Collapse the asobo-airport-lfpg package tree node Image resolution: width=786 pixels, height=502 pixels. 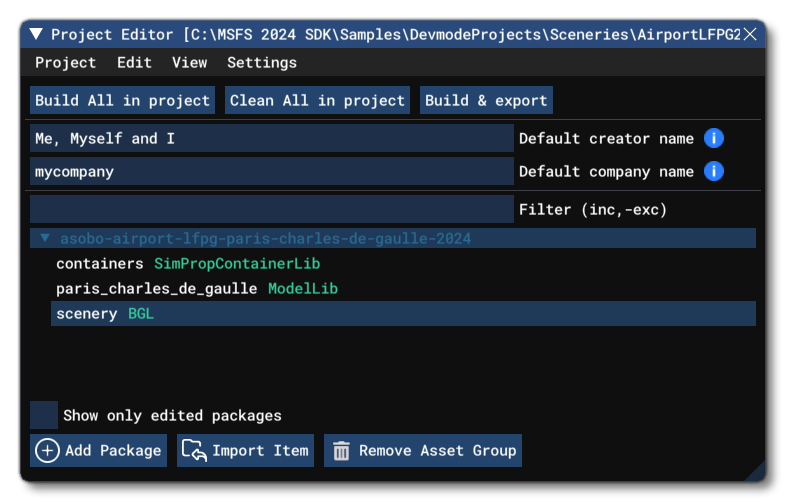45,238
